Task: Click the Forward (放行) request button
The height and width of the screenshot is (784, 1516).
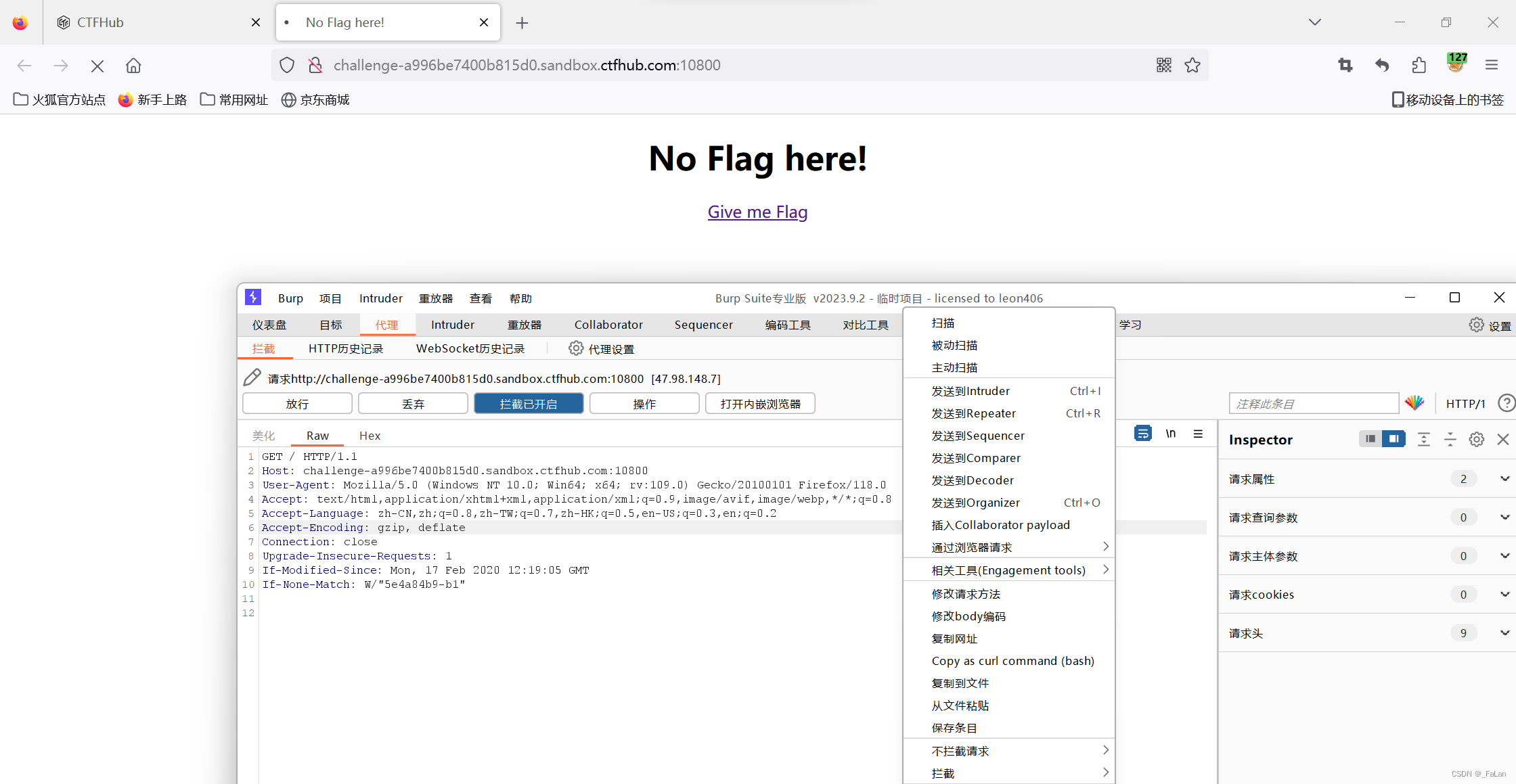Action: pyautogui.click(x=297, y=404)
